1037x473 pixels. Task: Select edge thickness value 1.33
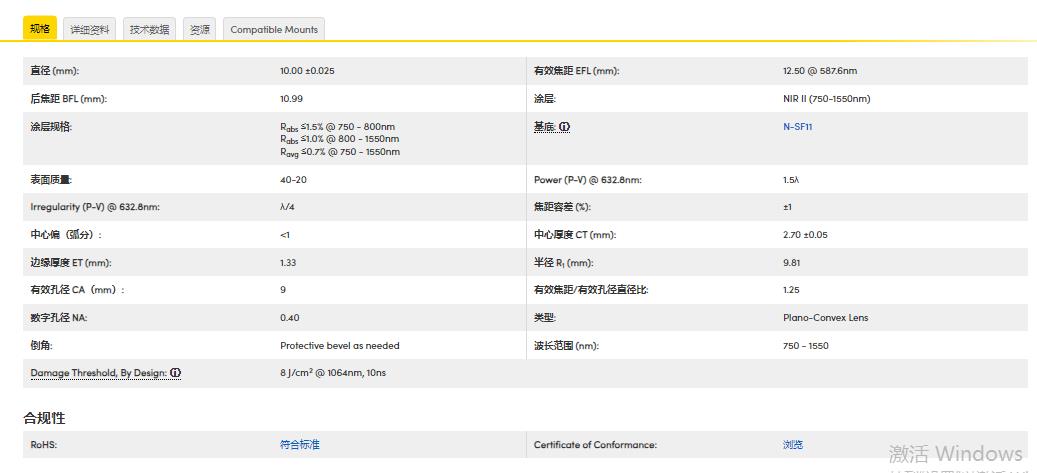point(288,263)
